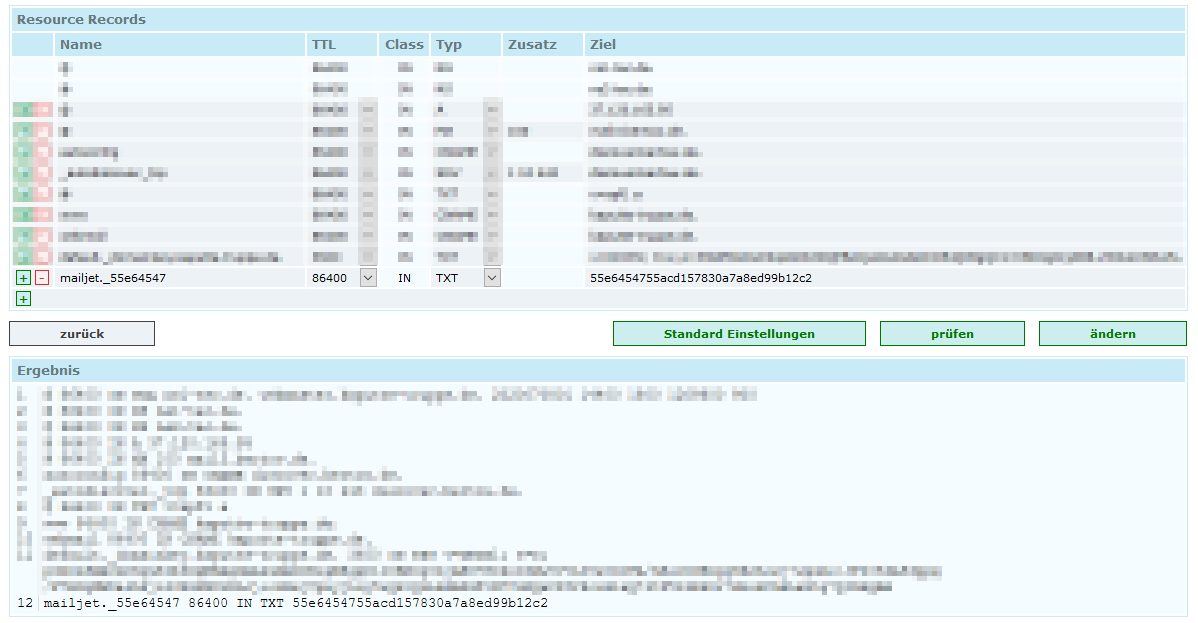
Task: Remove the mailjet record with the red minus icon
Action: point(42,278)
